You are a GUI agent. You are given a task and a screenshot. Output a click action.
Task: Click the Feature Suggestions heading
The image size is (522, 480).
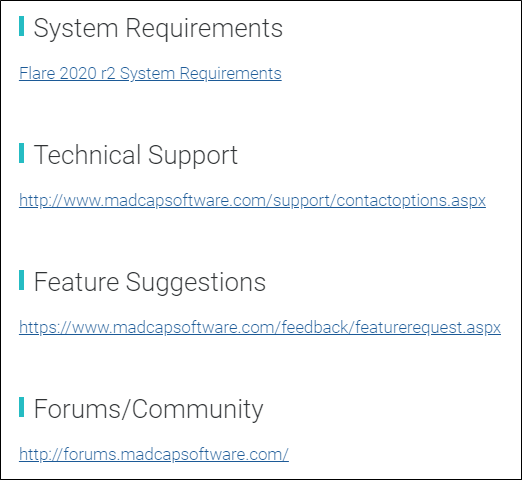tap(150, 282)
